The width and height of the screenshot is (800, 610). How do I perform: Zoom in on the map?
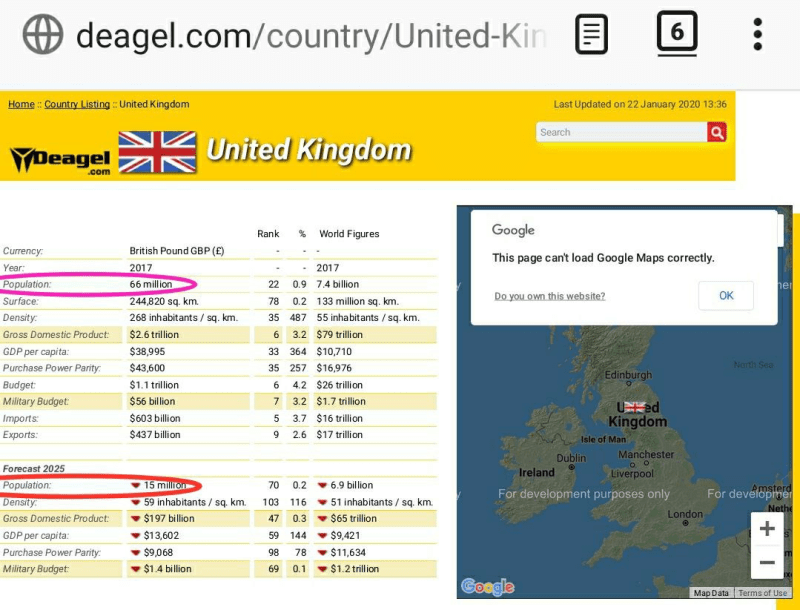[x=767, y=529]
